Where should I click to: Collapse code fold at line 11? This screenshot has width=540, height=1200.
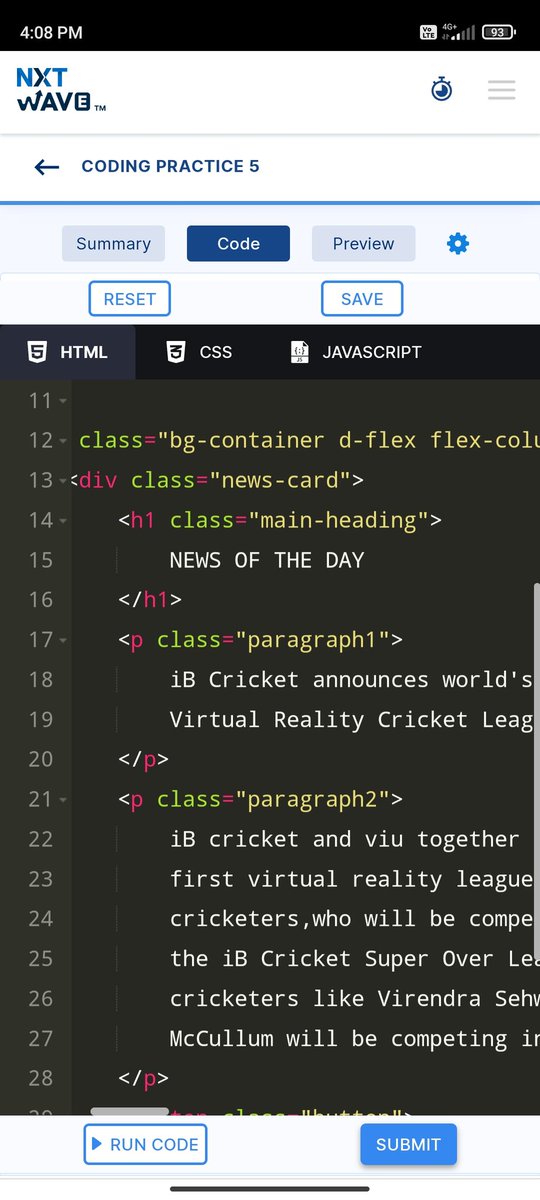point(63,401)
